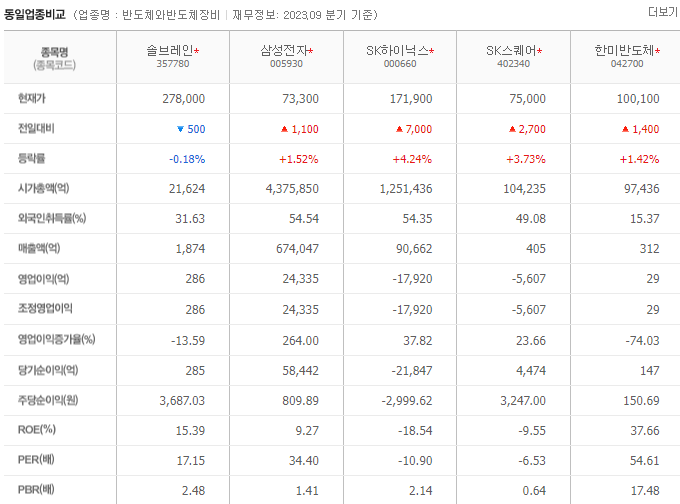Select foreign ownership 31.63
Viewport: 680px width, 504px height.
click(x=190, y=219)
